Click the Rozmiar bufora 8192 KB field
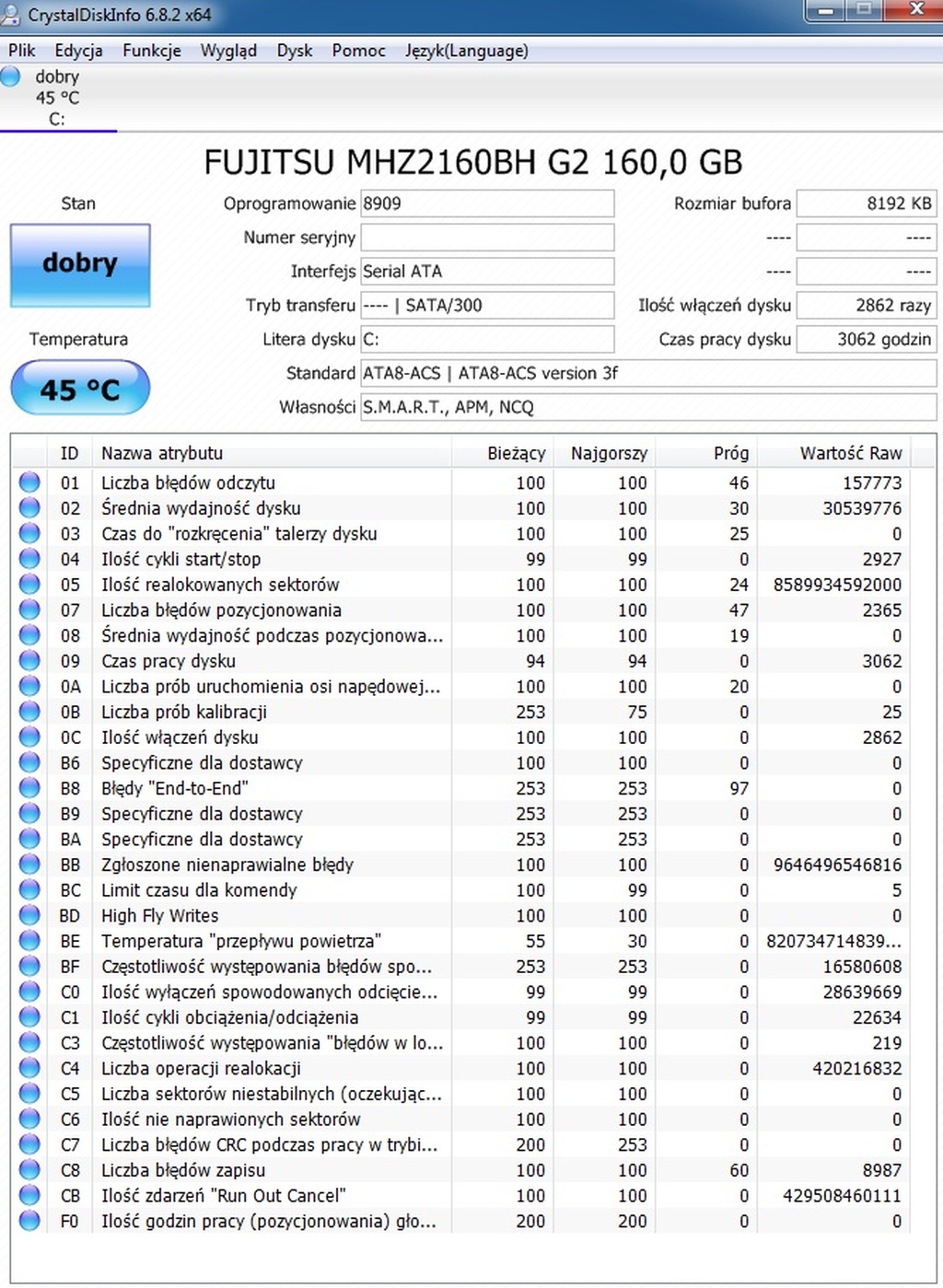 click(x=867, y=203)
